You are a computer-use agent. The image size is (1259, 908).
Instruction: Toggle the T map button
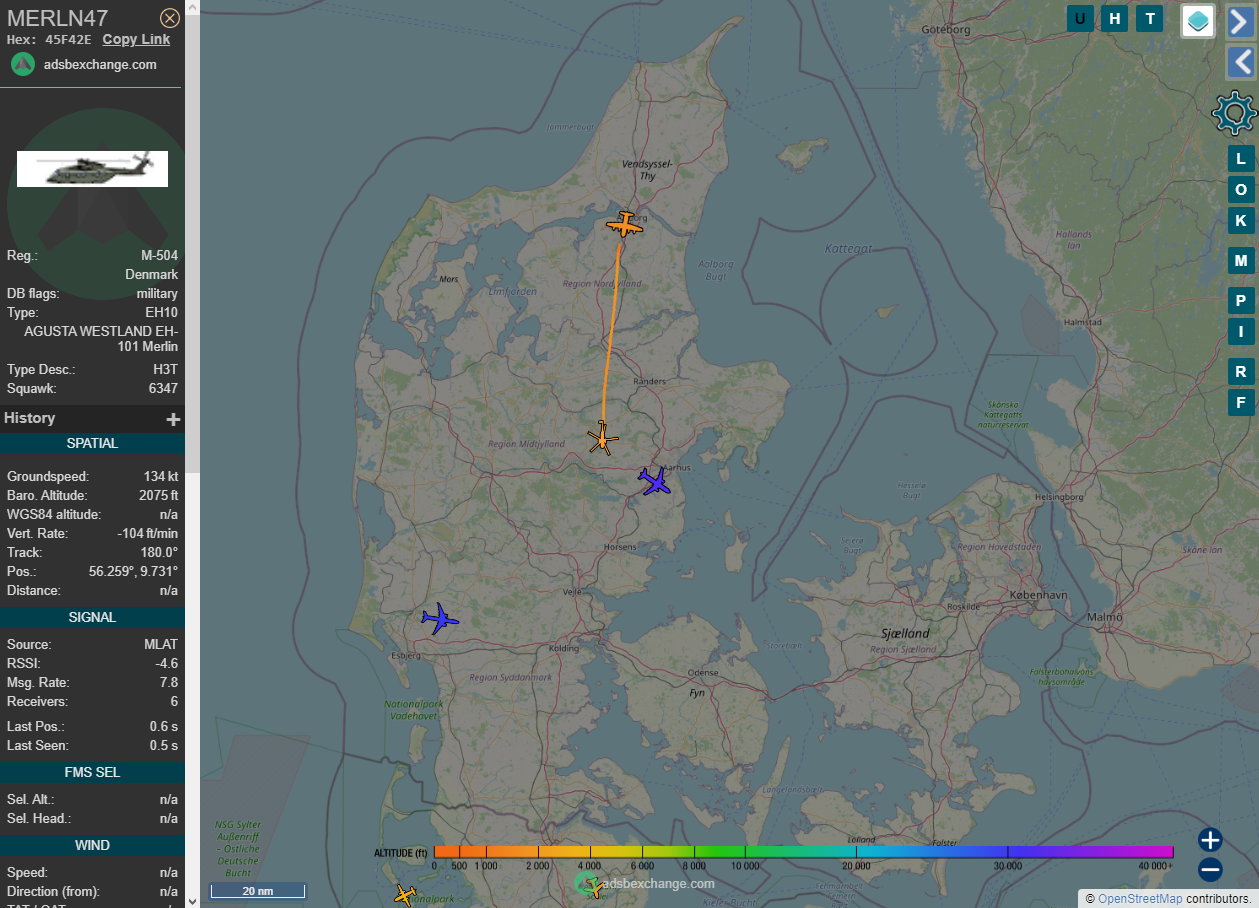point(1150,18)
